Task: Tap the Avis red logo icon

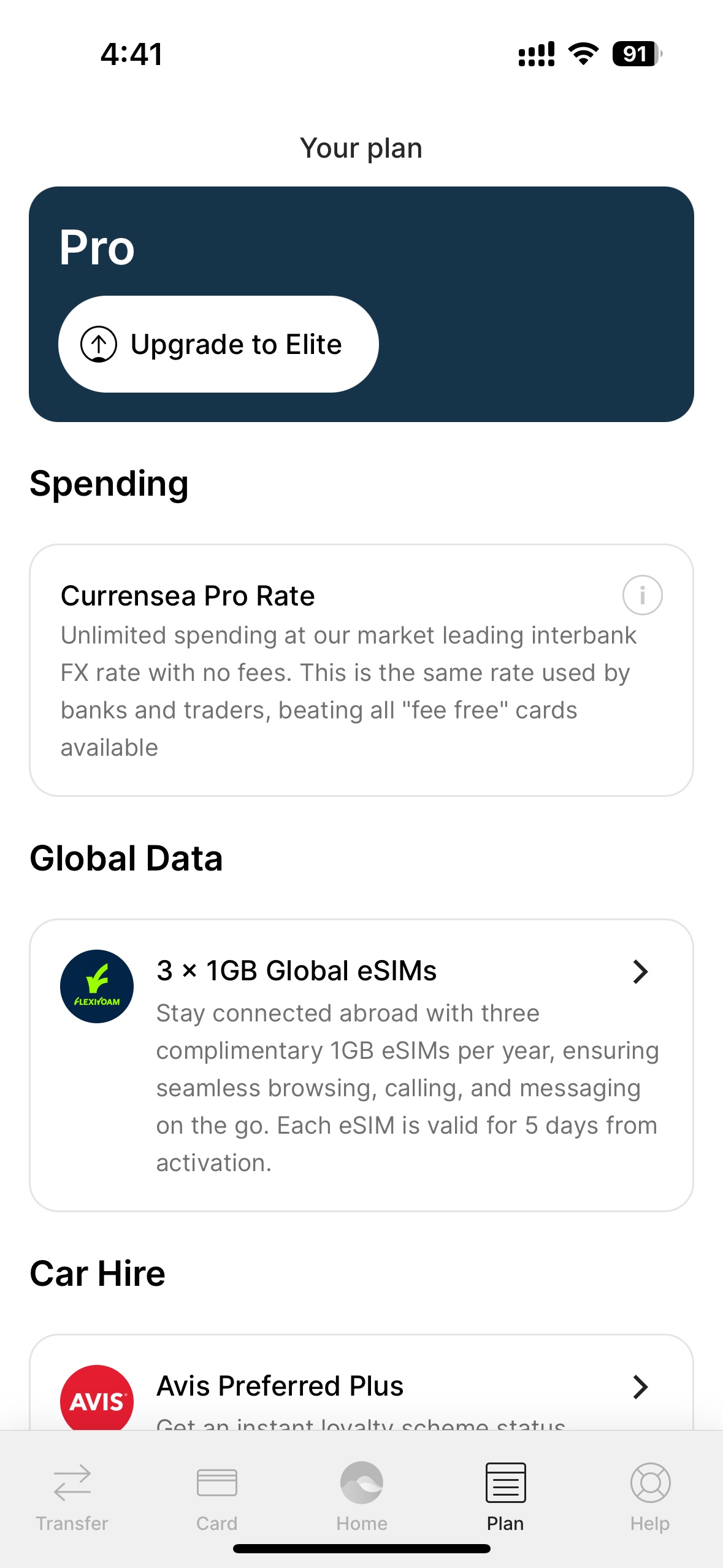Action: [97, 1397]
